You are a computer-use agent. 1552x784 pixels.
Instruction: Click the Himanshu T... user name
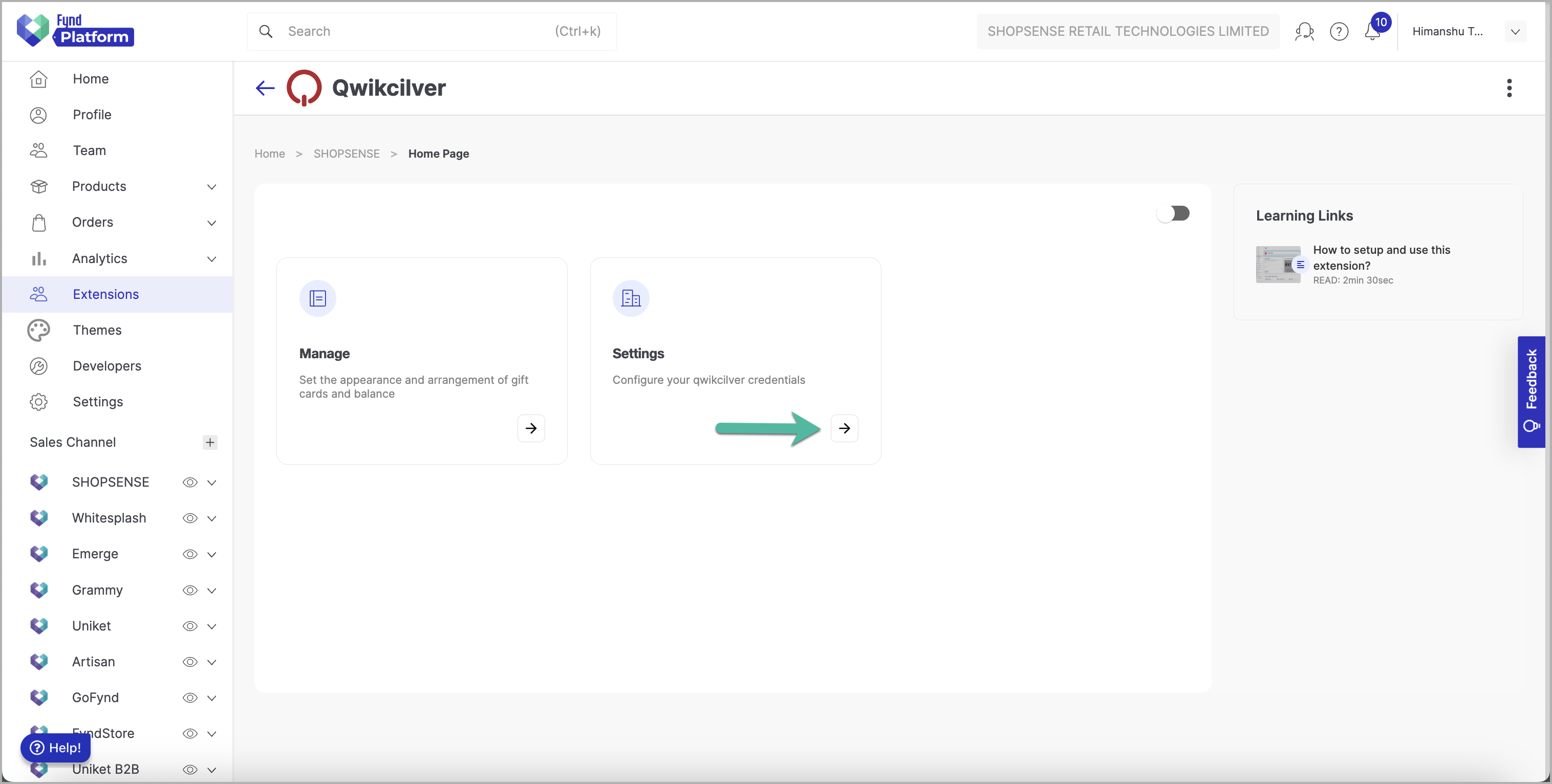(x=1447, y=31)
